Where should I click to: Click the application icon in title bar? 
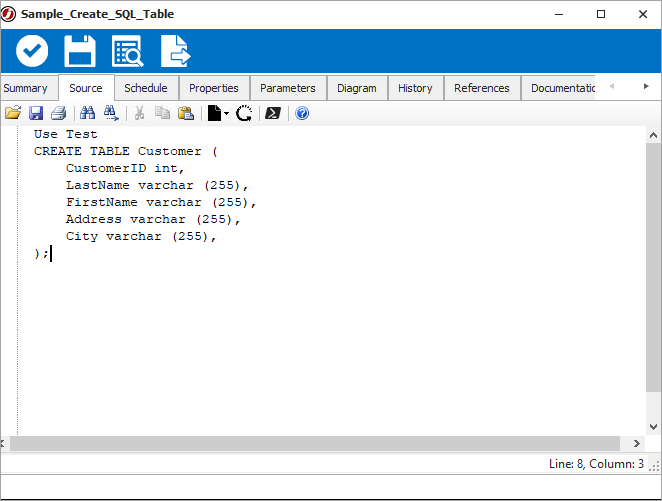tap(8, 14)
